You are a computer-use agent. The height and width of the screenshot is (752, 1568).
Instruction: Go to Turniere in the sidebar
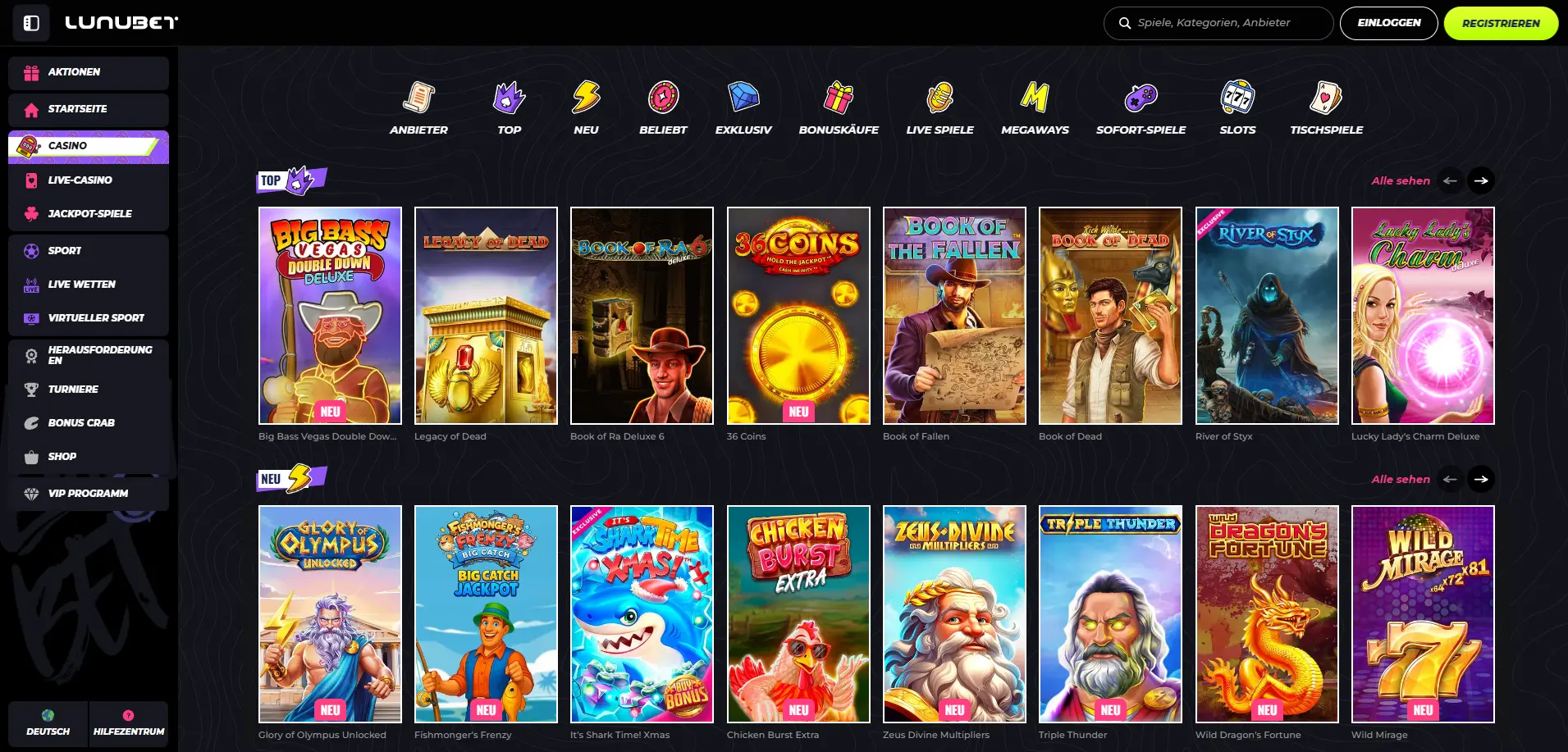click(73, 390)
